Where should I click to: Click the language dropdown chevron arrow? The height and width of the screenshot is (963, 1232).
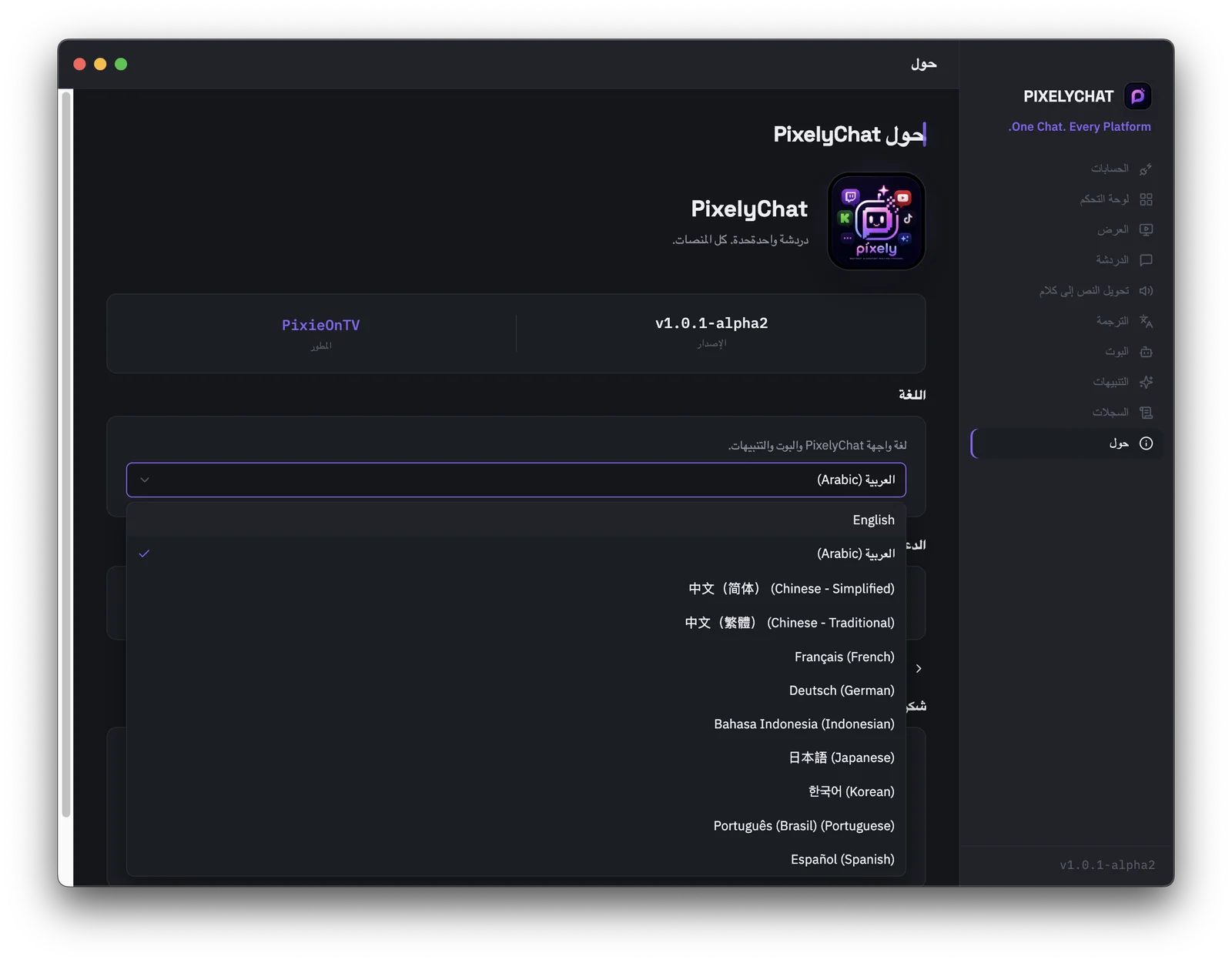tap(145, 480)
